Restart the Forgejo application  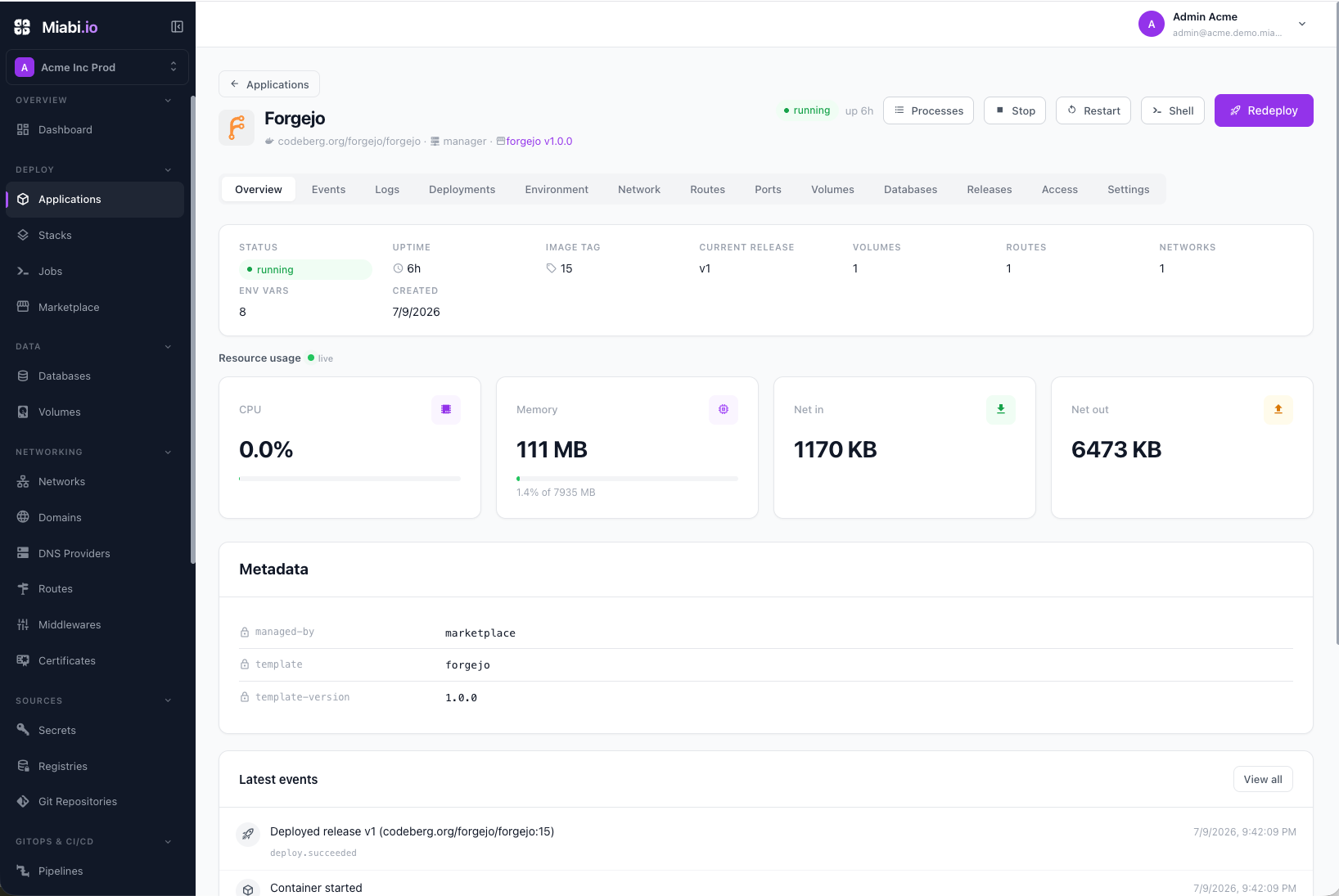pyautogui.click(x=1093, y=110)
